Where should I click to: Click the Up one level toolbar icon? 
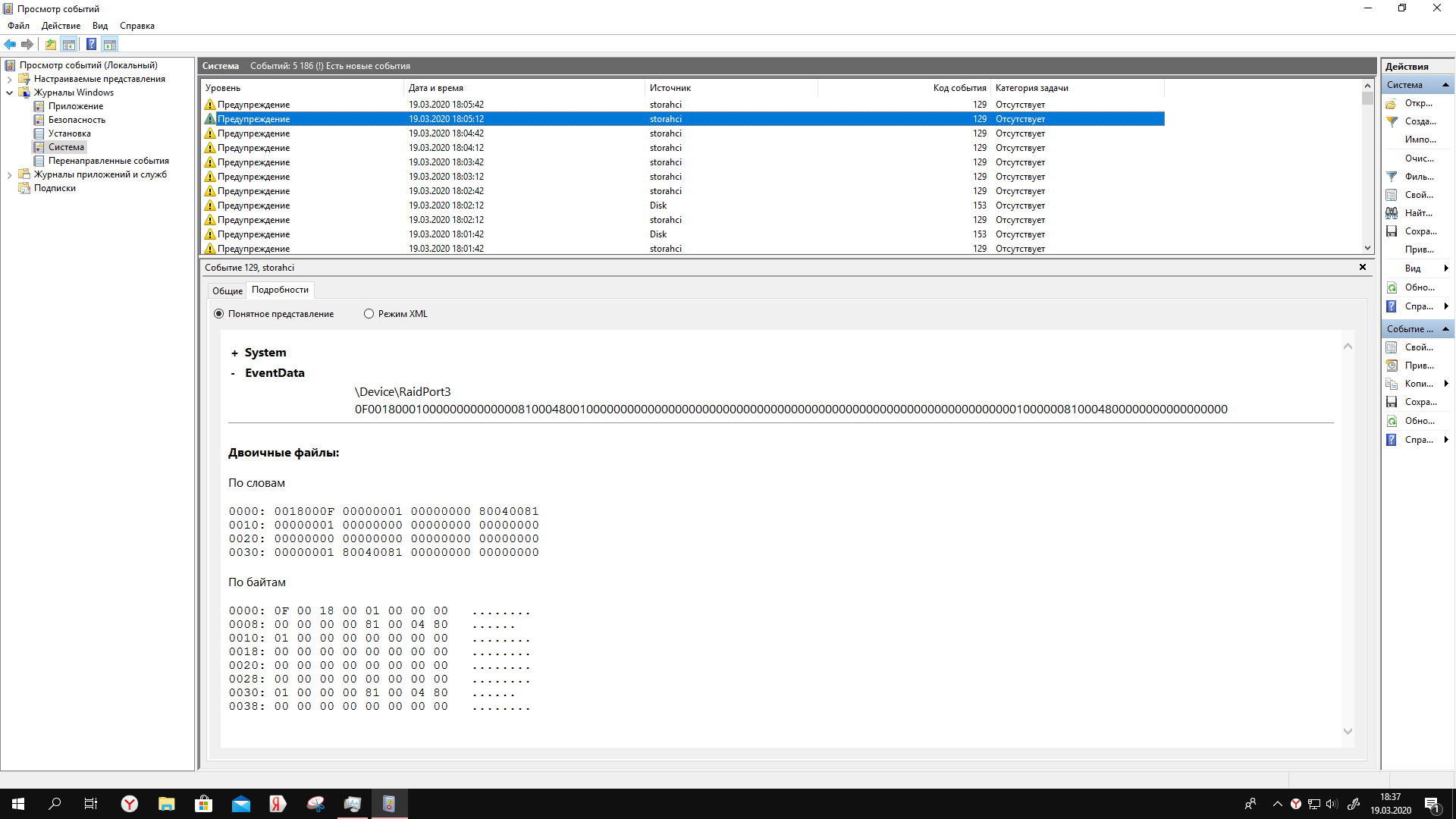(x=51, y=44)
